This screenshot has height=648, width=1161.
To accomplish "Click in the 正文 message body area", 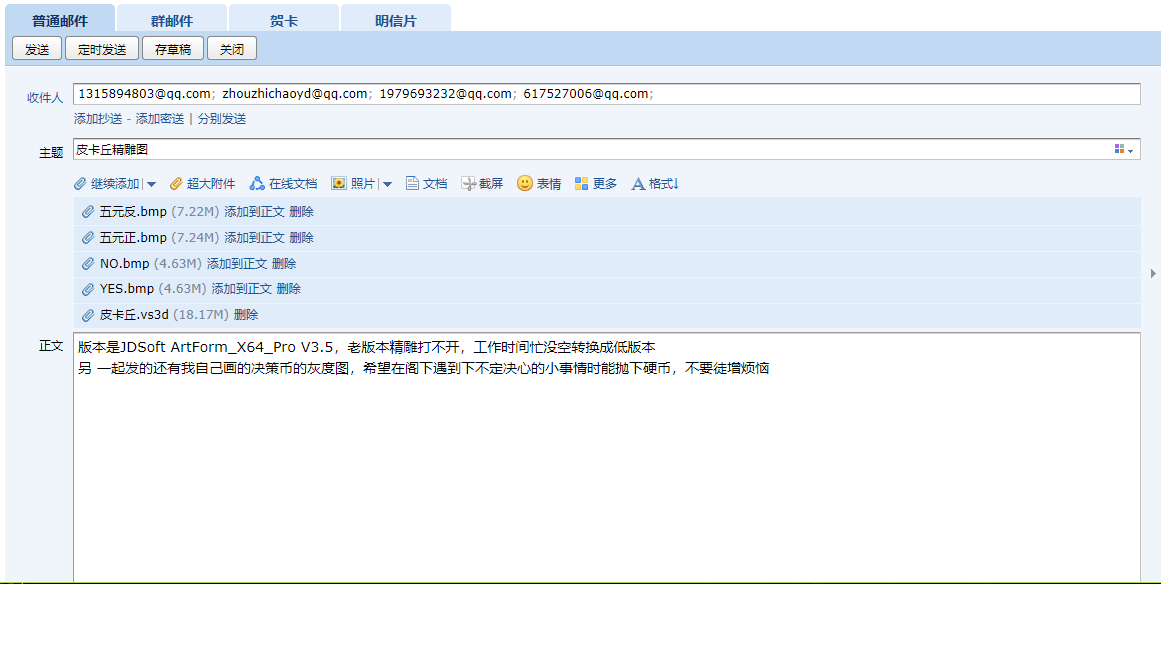I will 606,457.
